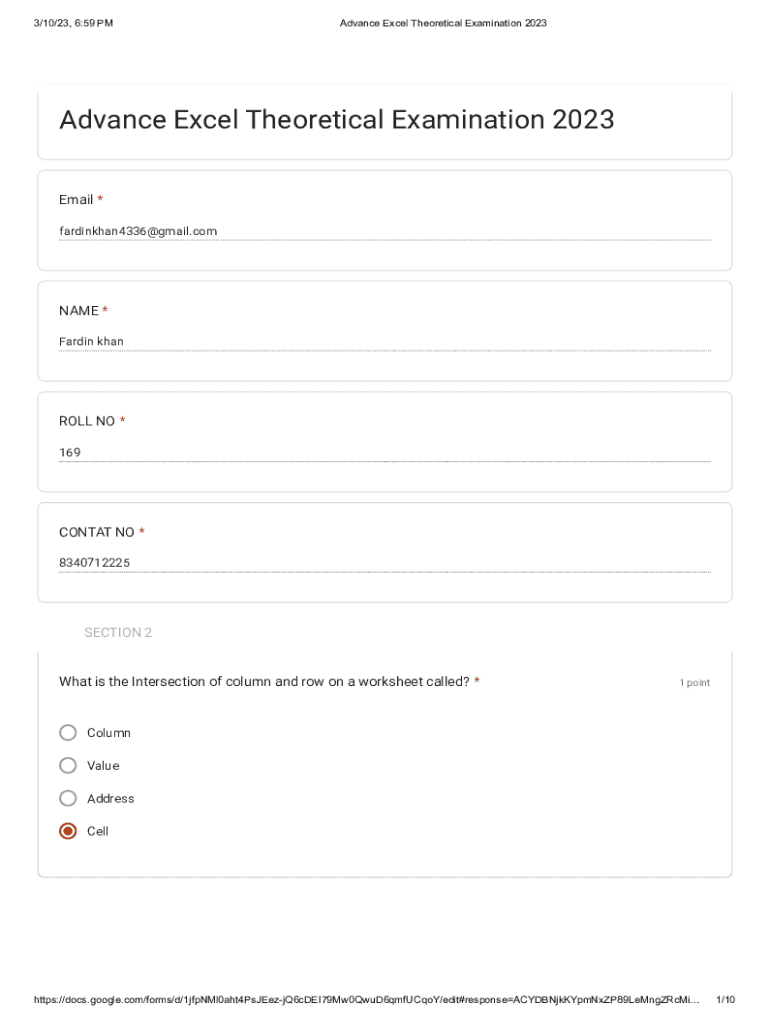
Task: Pick the "Address" radio option
Action: coord(68,799)
